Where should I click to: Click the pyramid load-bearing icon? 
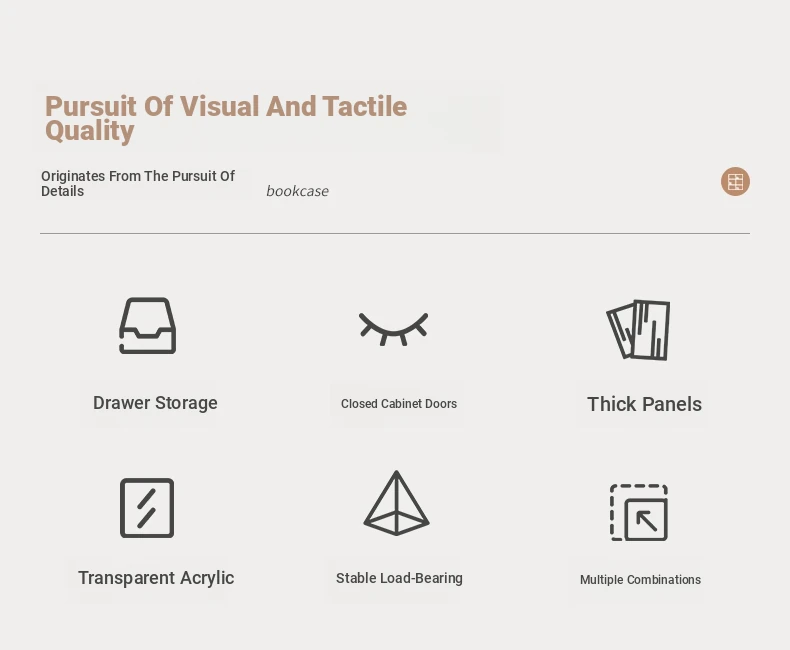397,503
